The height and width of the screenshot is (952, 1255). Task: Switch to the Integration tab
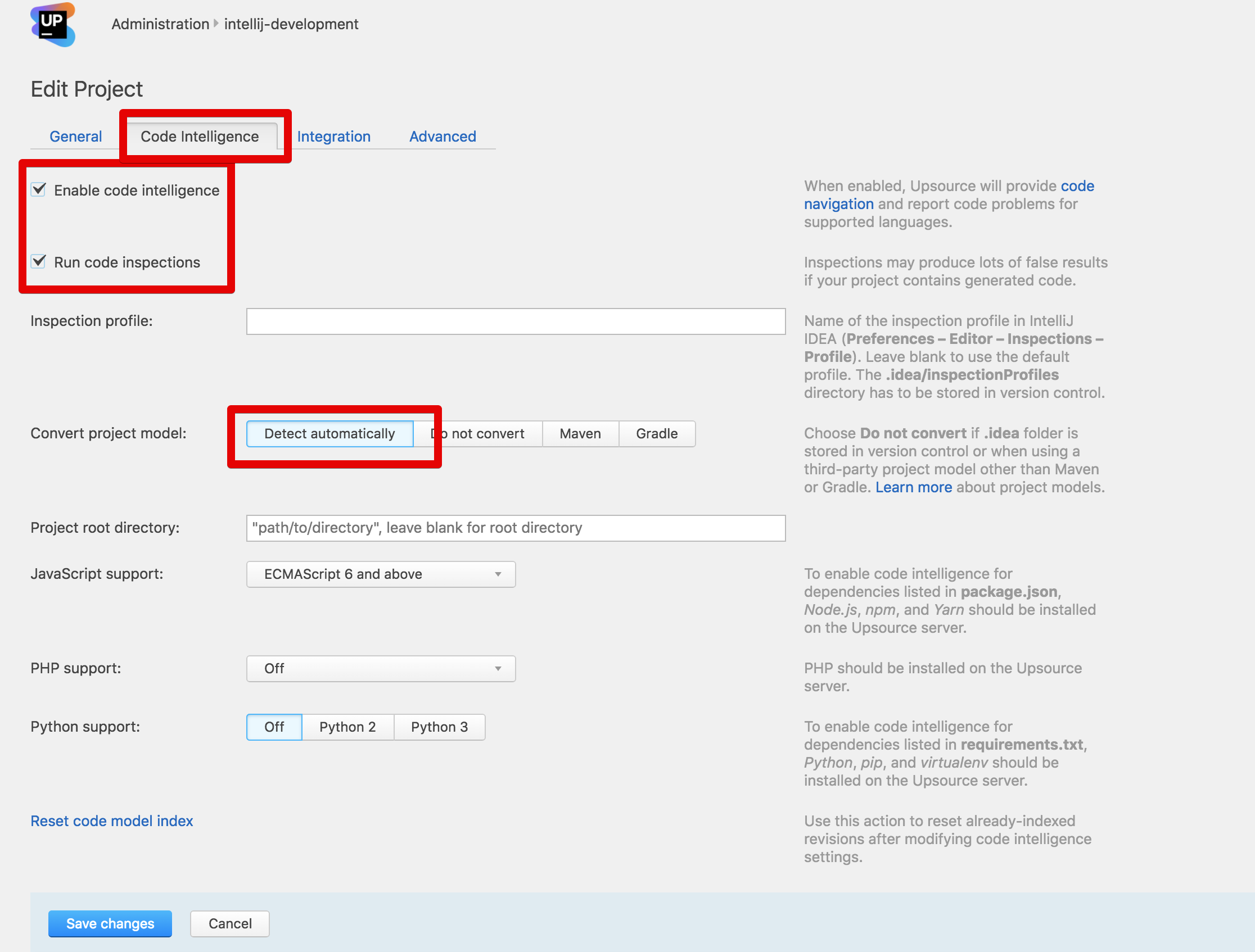click(333, 137)
